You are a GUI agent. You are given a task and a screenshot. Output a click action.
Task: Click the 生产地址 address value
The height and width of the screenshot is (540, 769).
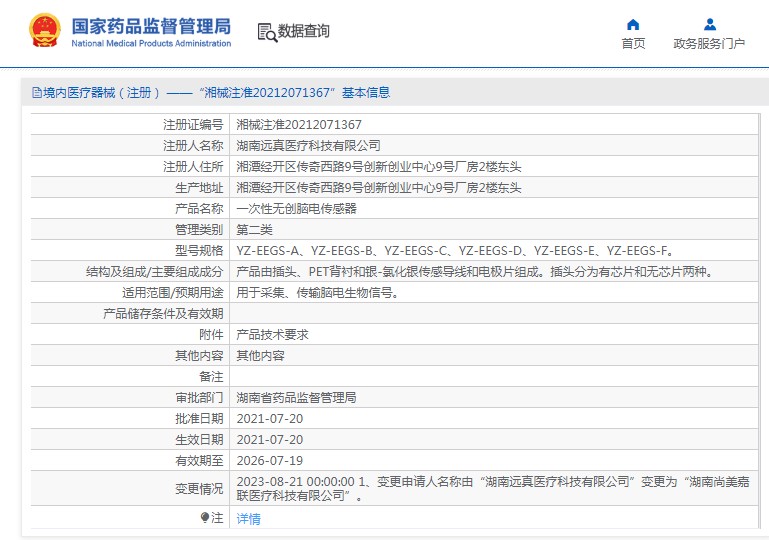(379, 188)
